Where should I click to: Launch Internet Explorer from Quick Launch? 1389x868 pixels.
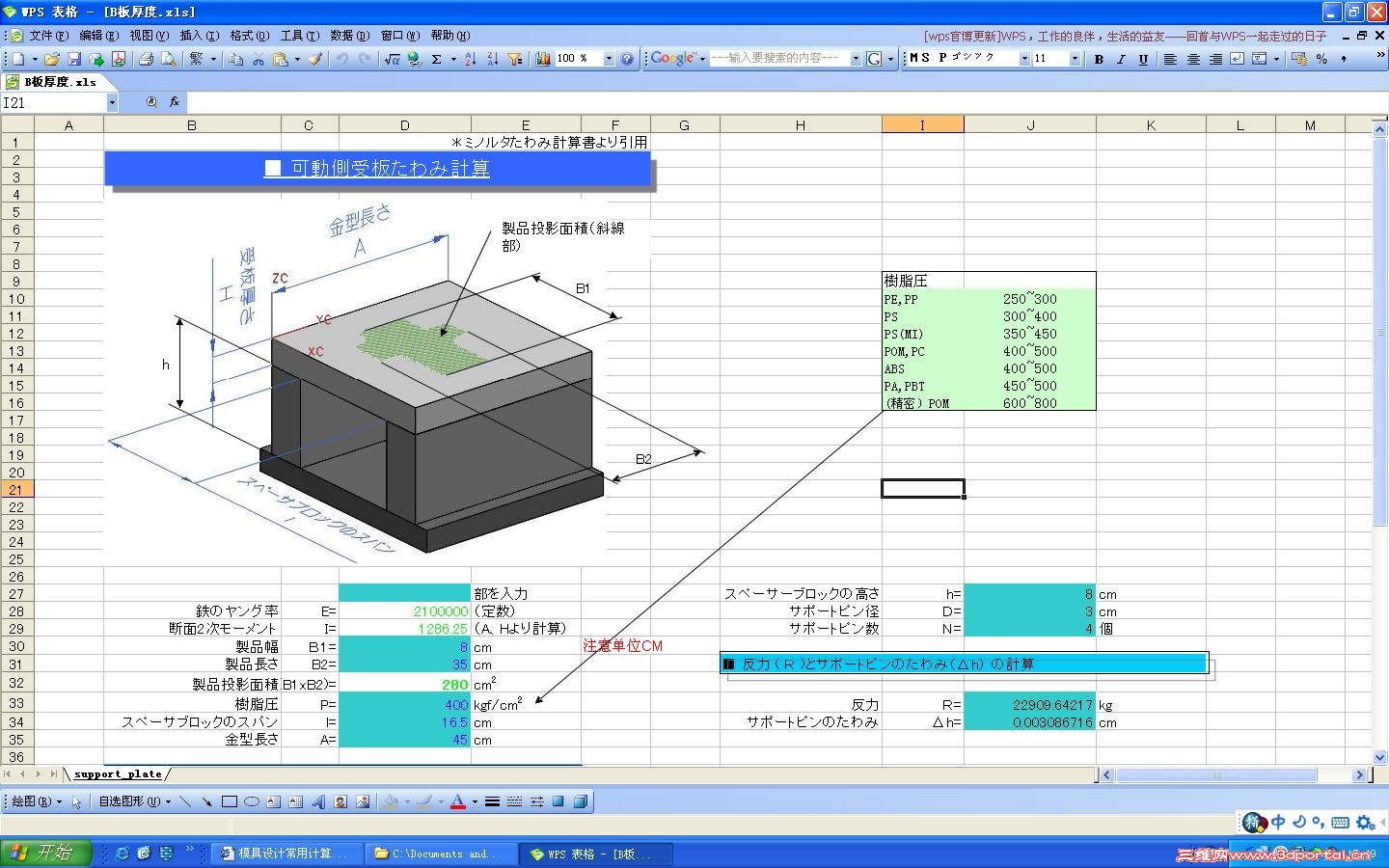click(122, 854)
